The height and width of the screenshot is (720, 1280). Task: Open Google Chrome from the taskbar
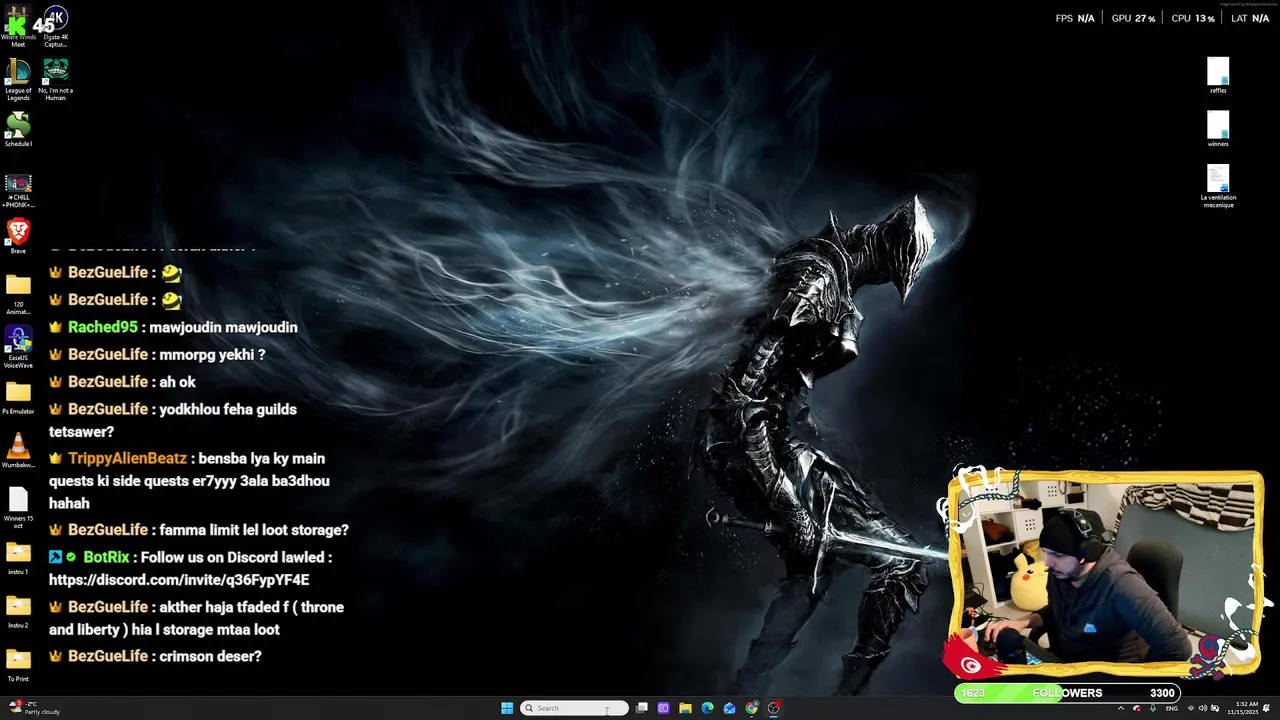coord(751,708)
